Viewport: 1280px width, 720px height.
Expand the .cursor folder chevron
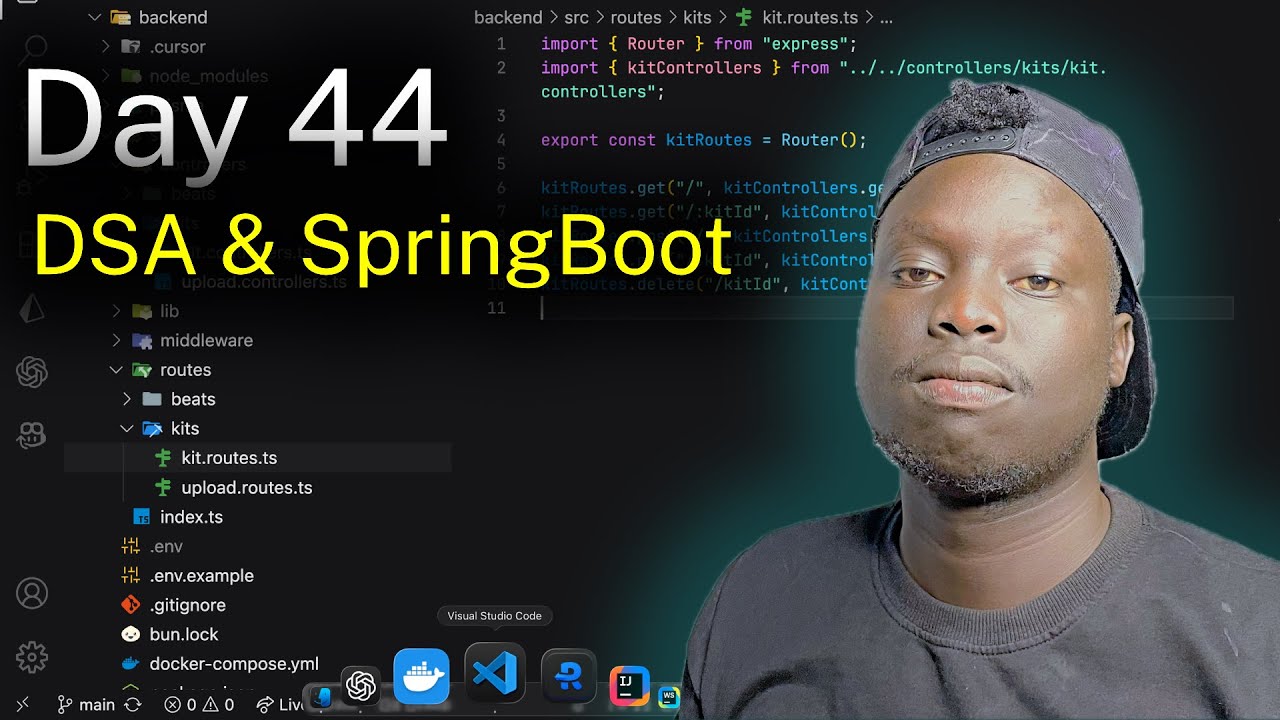[106, 47]
